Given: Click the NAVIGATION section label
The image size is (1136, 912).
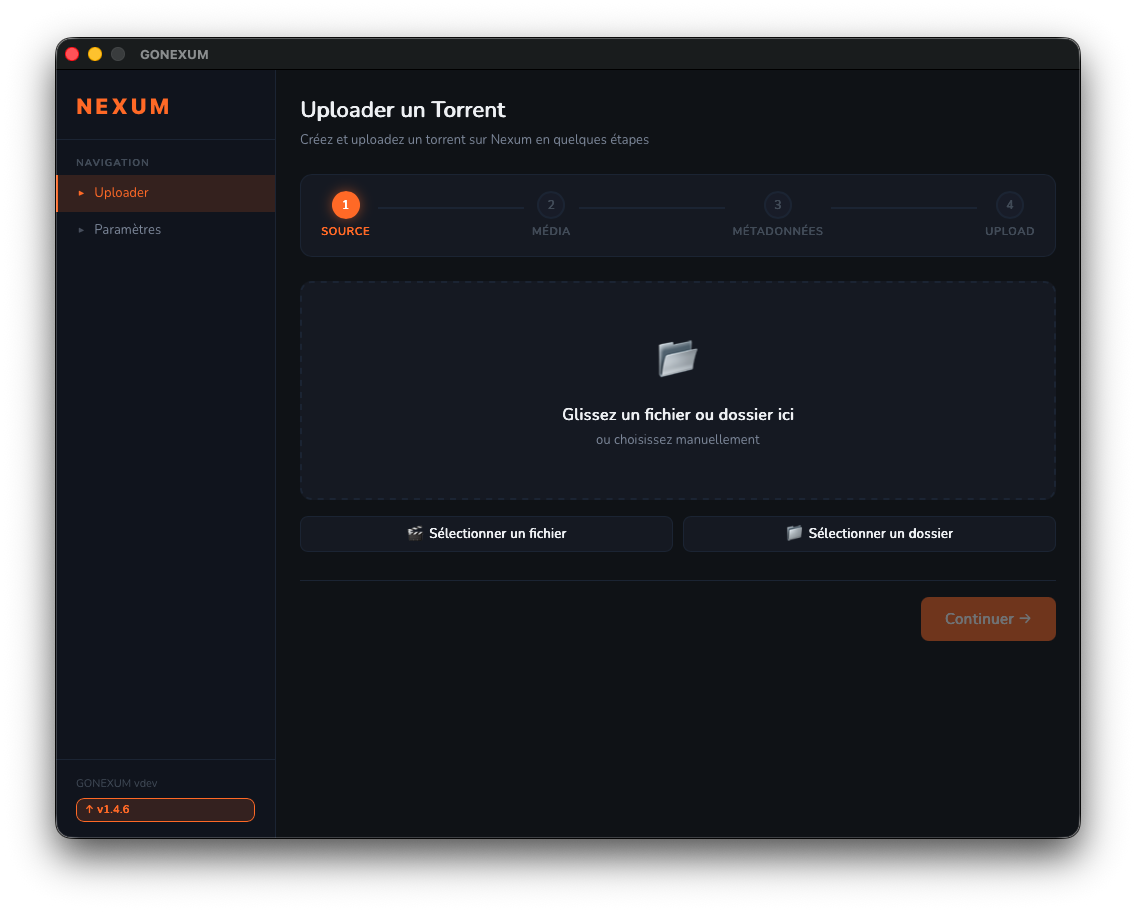Looking at the screenshot, I should coord(112,162).
